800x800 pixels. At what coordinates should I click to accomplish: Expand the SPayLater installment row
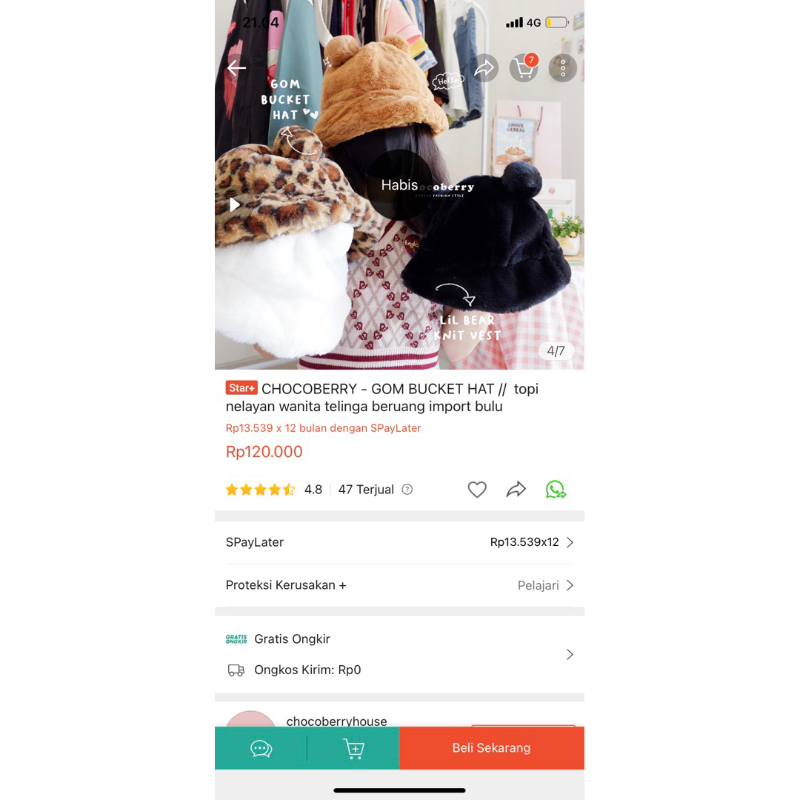[399, 542]
